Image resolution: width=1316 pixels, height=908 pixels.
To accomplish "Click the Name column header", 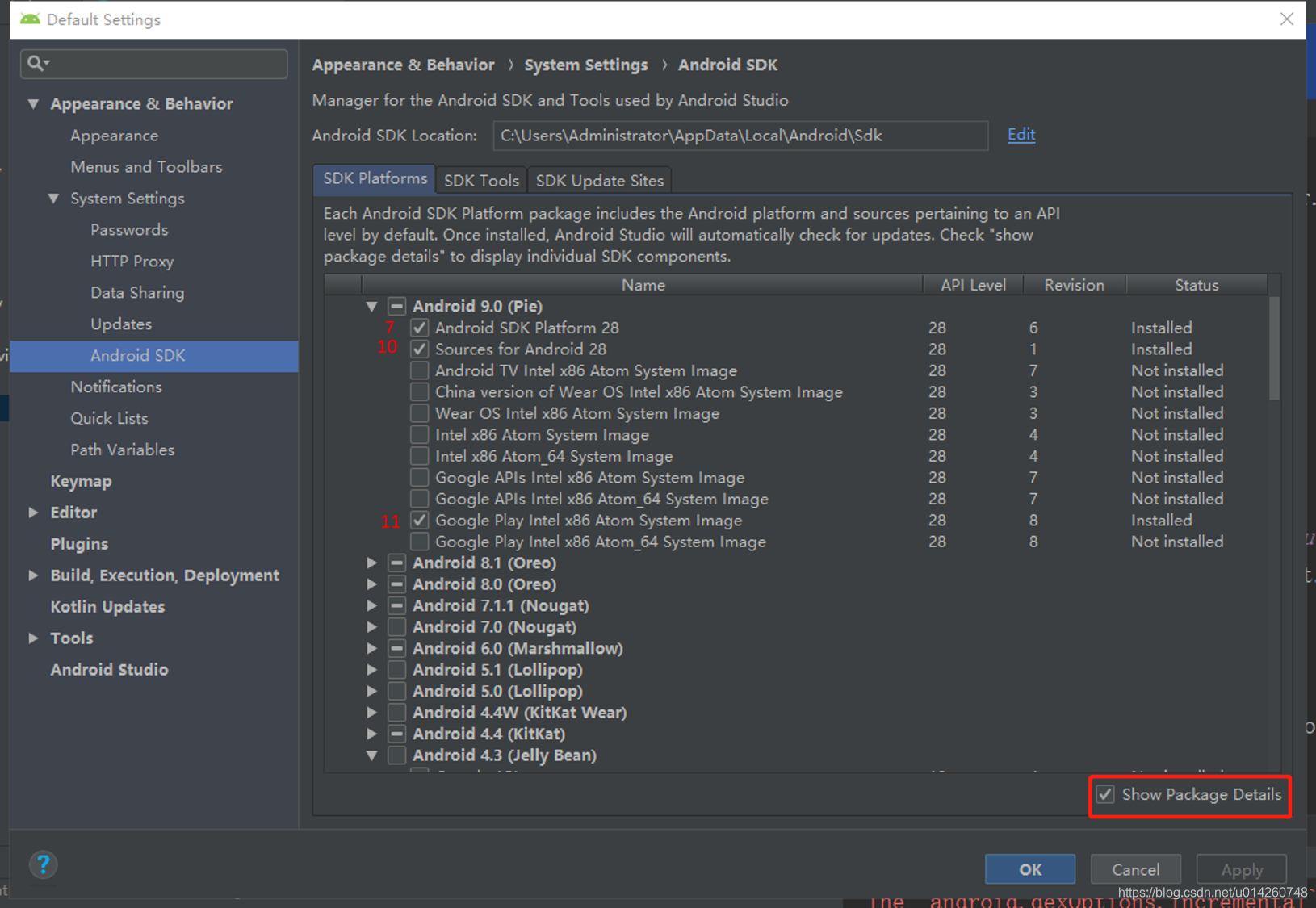I will pyautogui.click(x=643, y=285).
